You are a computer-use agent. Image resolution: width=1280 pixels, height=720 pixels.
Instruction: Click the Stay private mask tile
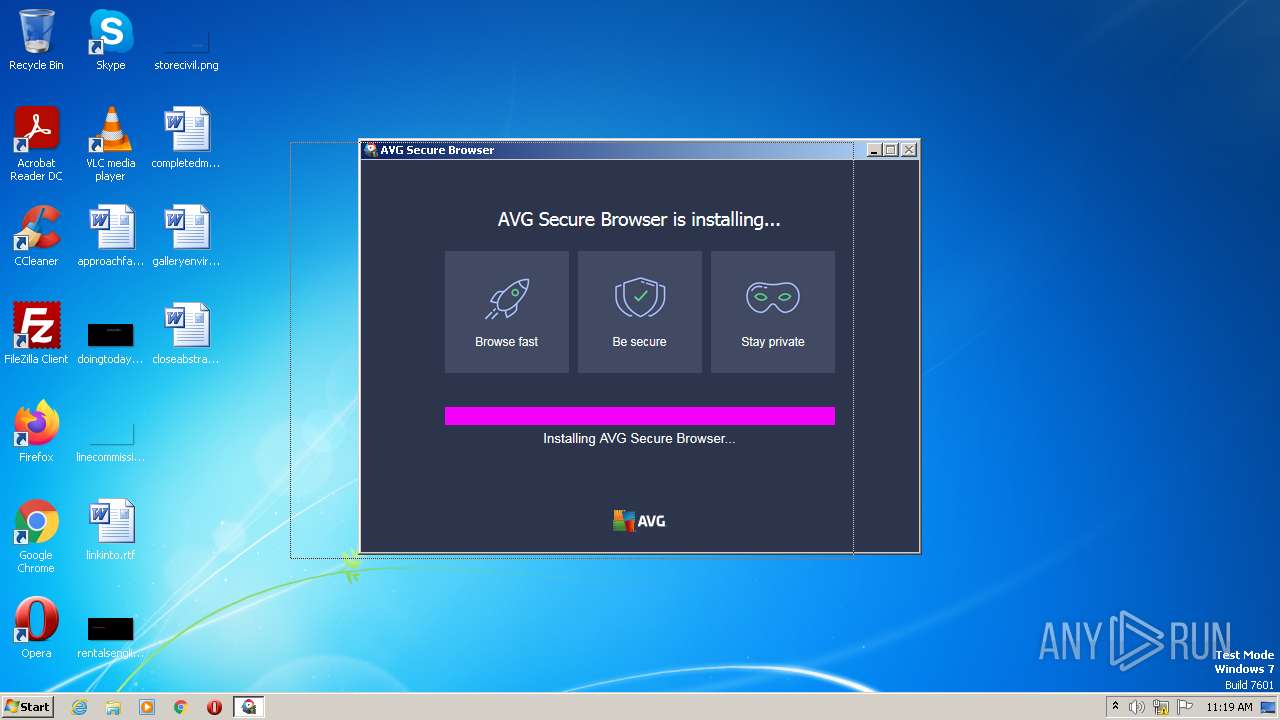(773, 312)
